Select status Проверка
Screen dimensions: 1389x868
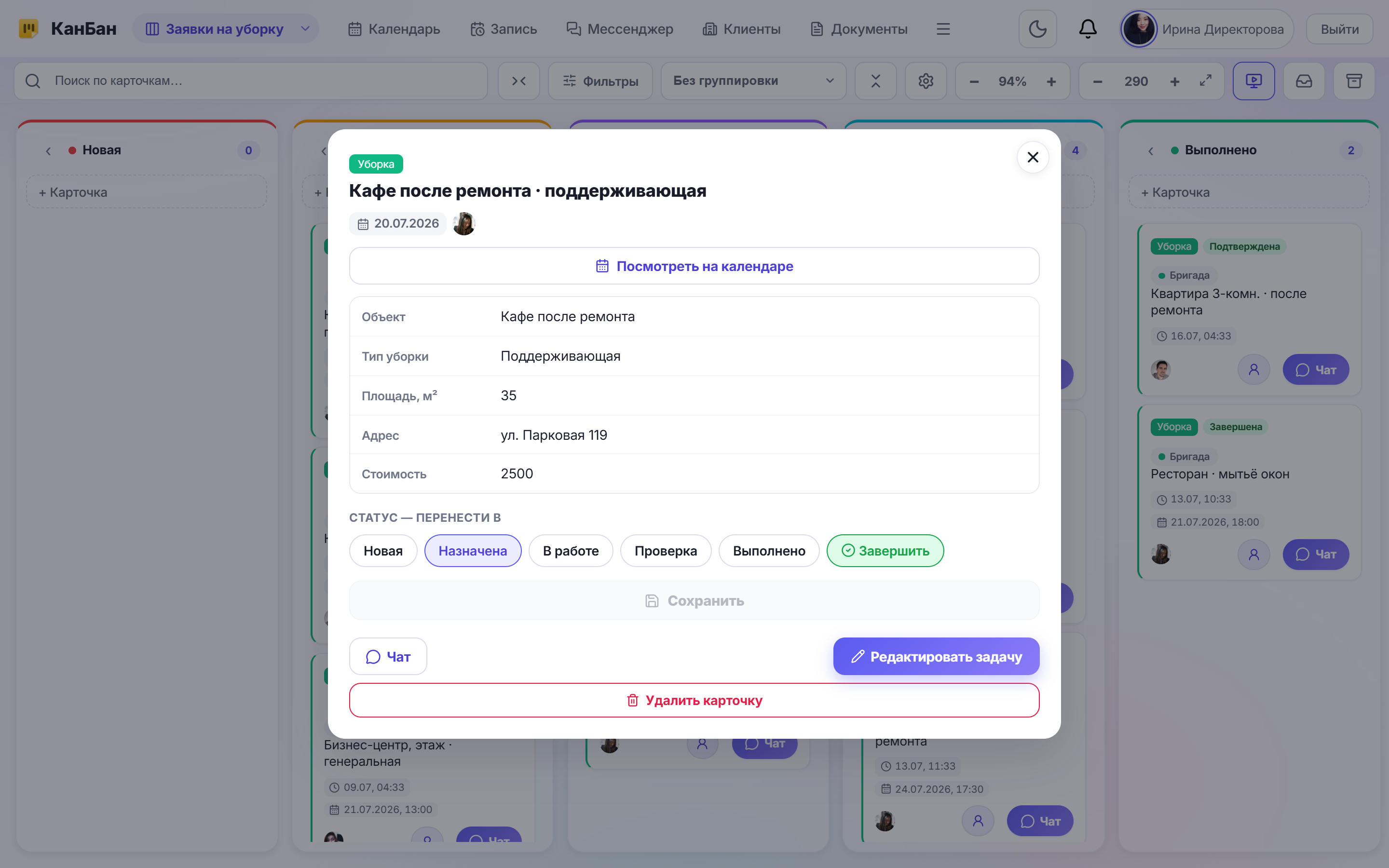tap(665, 551)
